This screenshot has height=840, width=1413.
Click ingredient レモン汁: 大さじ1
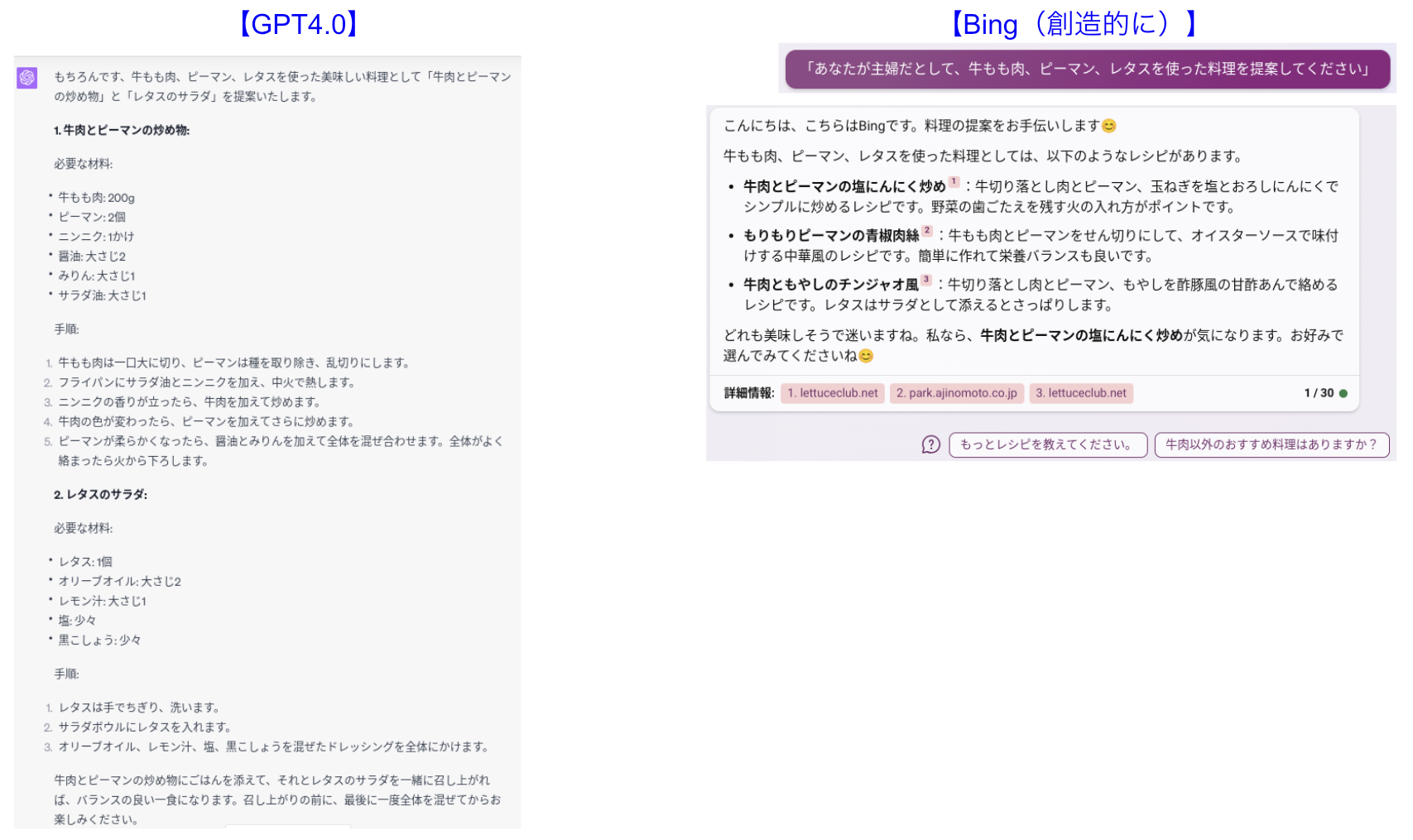[x=102, y=601]
